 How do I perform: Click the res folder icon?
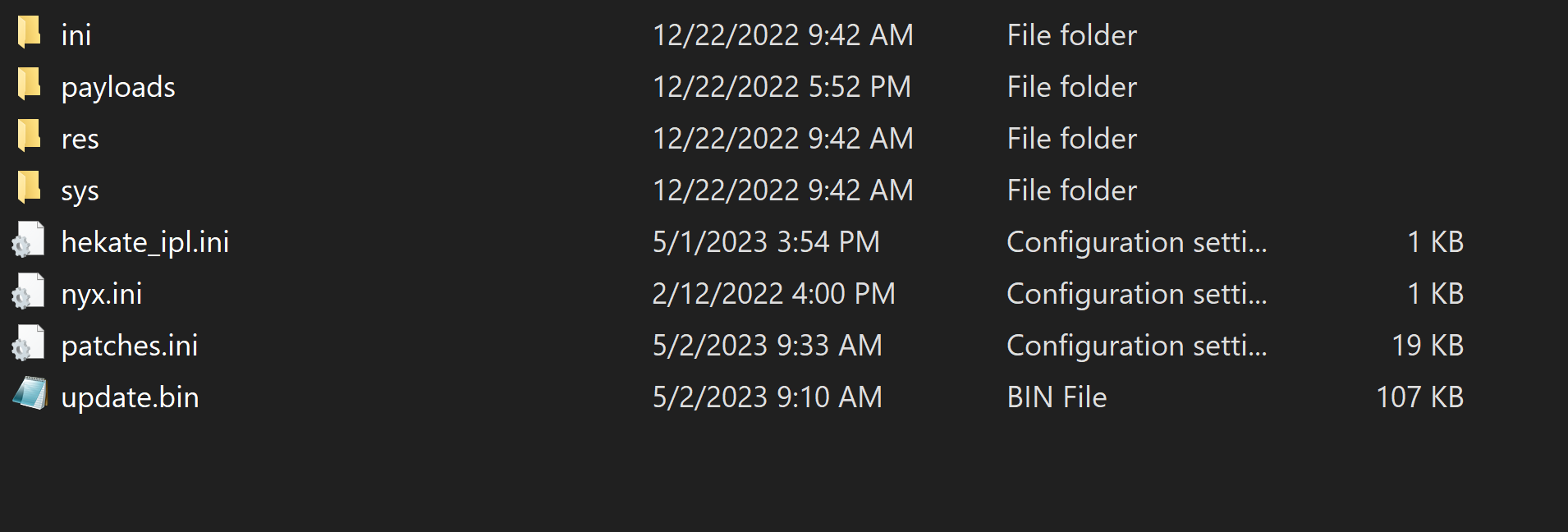click(30, 136)
